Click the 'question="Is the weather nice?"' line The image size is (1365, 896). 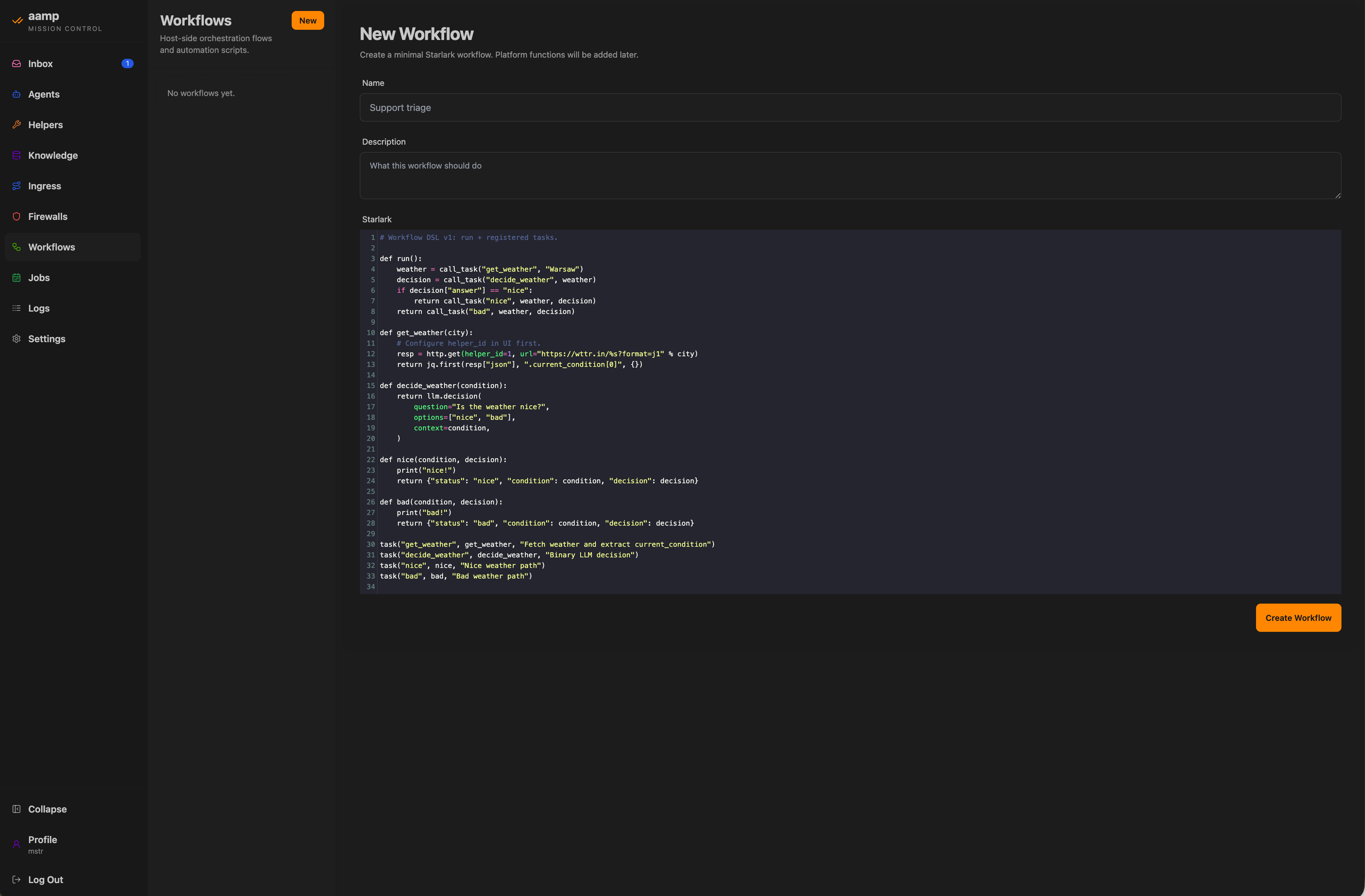(481, 406)
